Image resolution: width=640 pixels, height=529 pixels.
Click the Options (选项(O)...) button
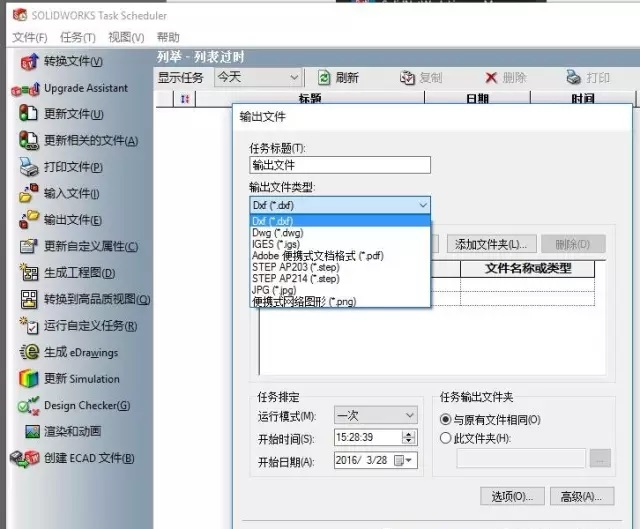[512, 496]
